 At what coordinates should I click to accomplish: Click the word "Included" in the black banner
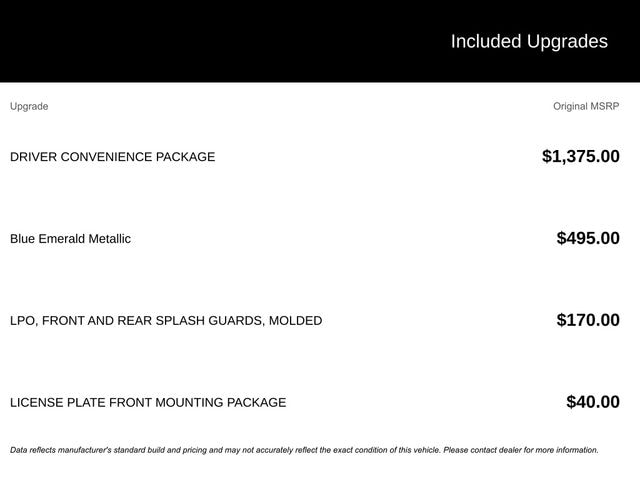(485, 41)
